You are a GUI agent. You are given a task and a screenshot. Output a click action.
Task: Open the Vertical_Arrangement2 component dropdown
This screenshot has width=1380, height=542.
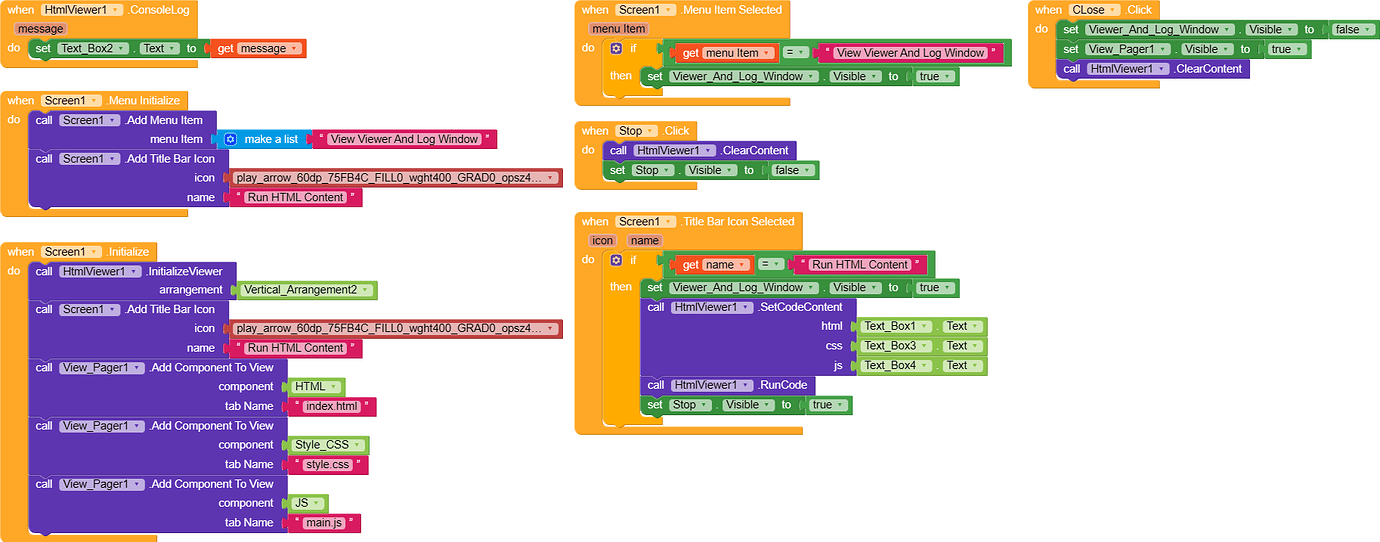[308, 290]
